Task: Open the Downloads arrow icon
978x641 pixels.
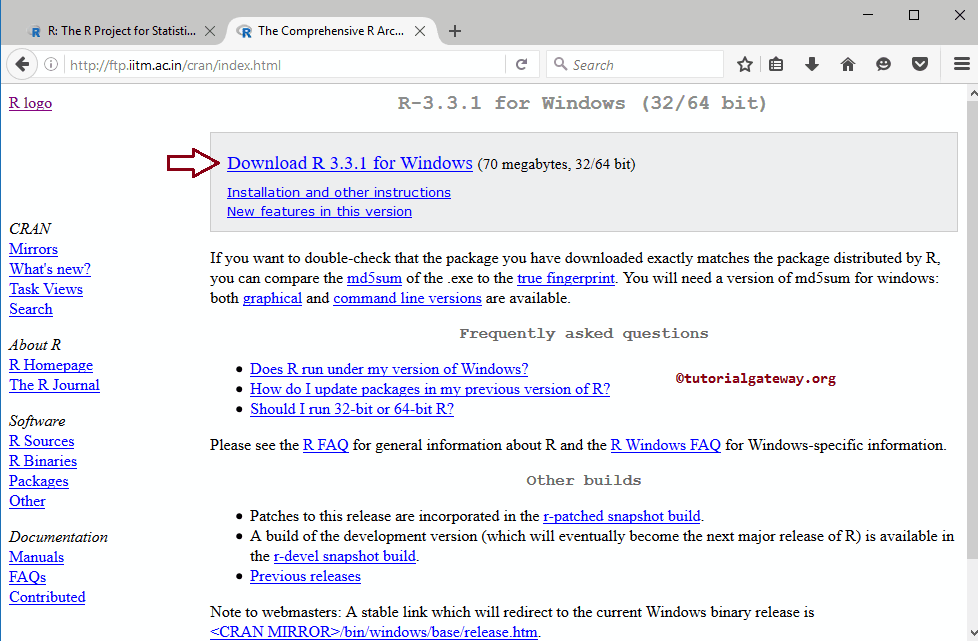Action: coord(811,64)
